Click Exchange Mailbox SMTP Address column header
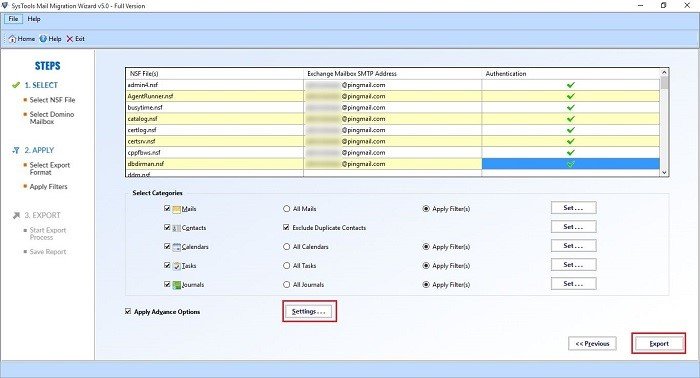700x378 pixels. [393, 74]
